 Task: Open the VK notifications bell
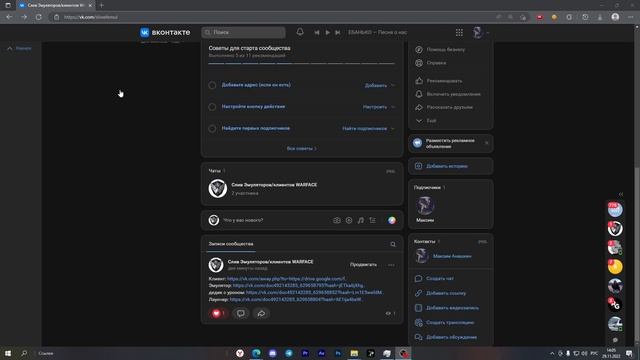tap(300, 32)
